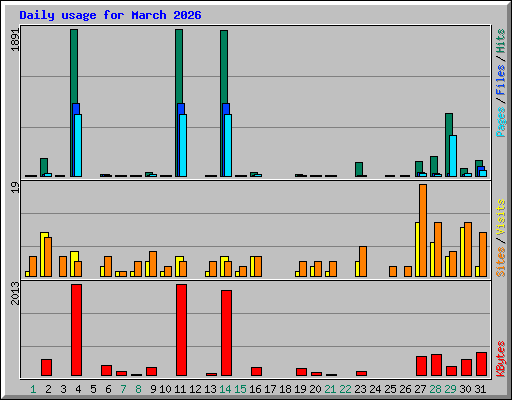Click the red KBytes bar for day 11
The height and width of the screenshot is (400, 512).
[181, 330]
